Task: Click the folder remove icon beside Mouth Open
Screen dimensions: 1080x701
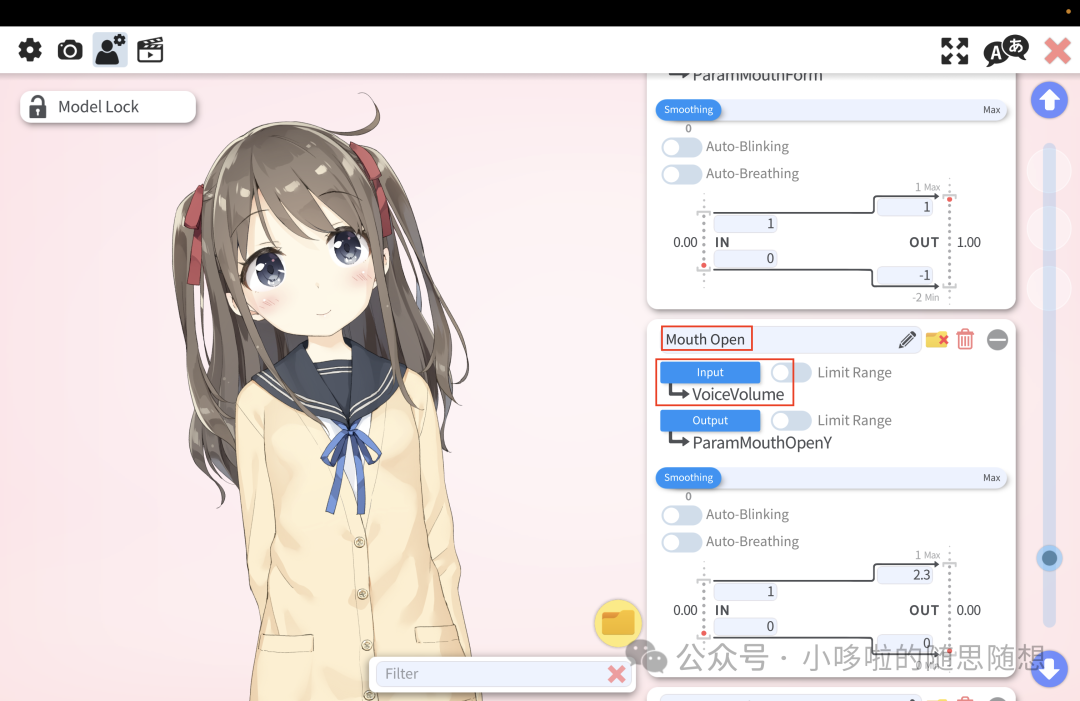Action: pos(937,340)
